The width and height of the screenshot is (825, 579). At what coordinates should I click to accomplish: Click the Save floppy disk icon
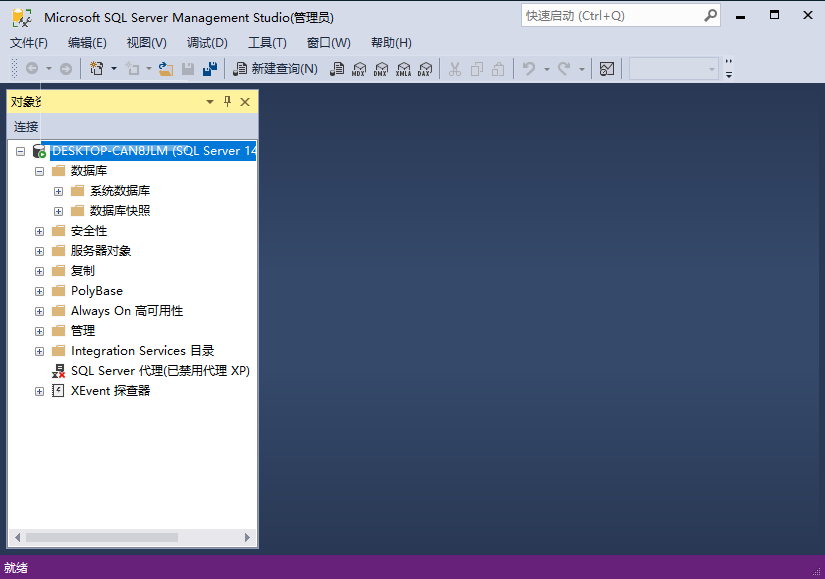[188, 68]
